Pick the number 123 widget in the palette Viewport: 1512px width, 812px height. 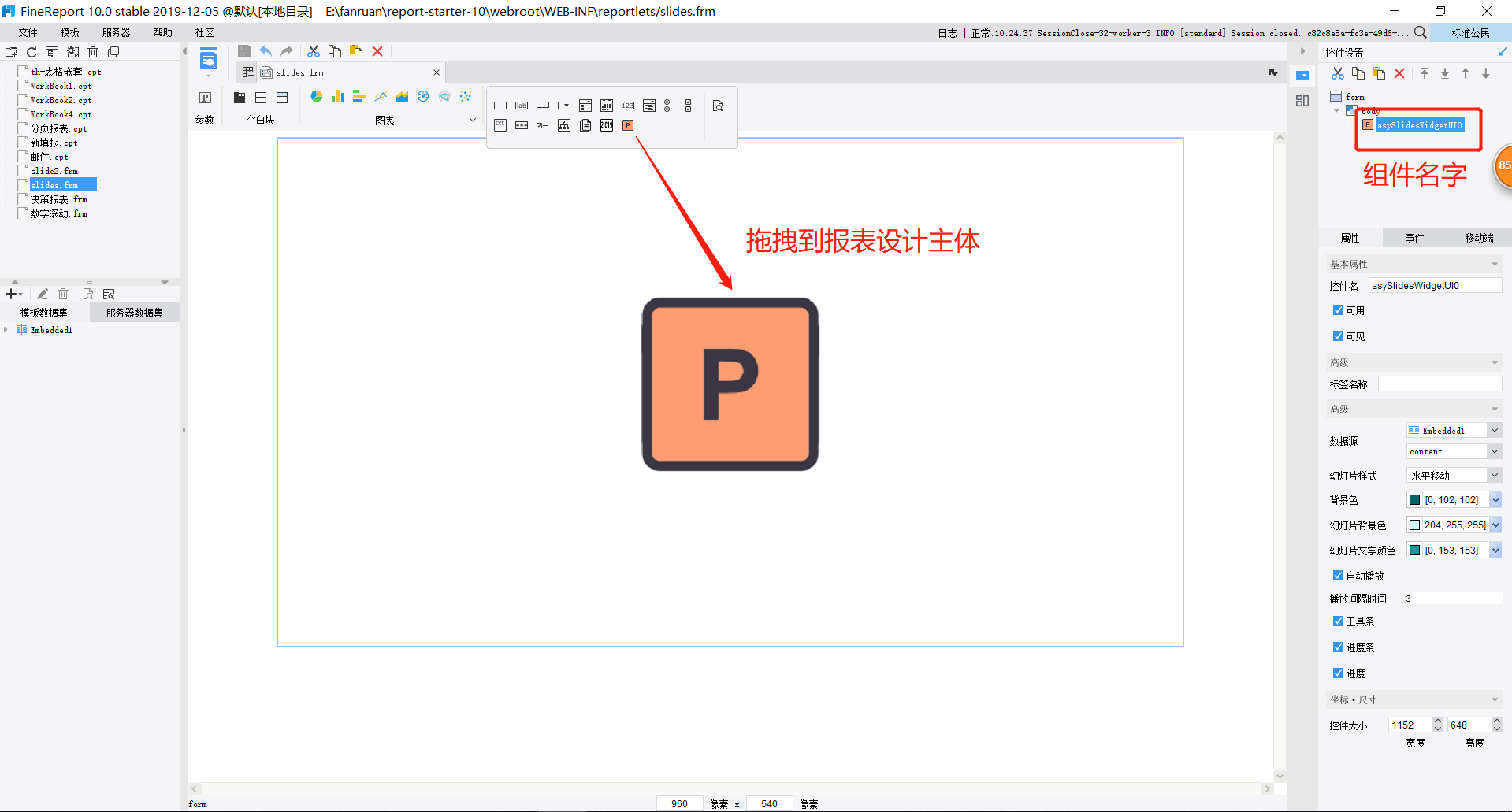click(628, 106)
